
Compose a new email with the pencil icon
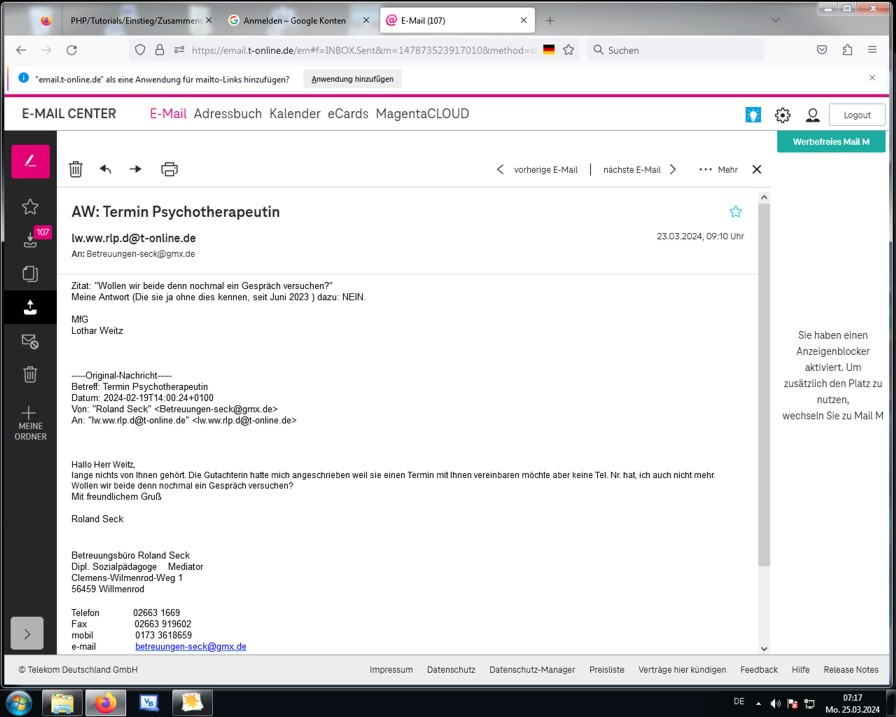tap(30, 162)
